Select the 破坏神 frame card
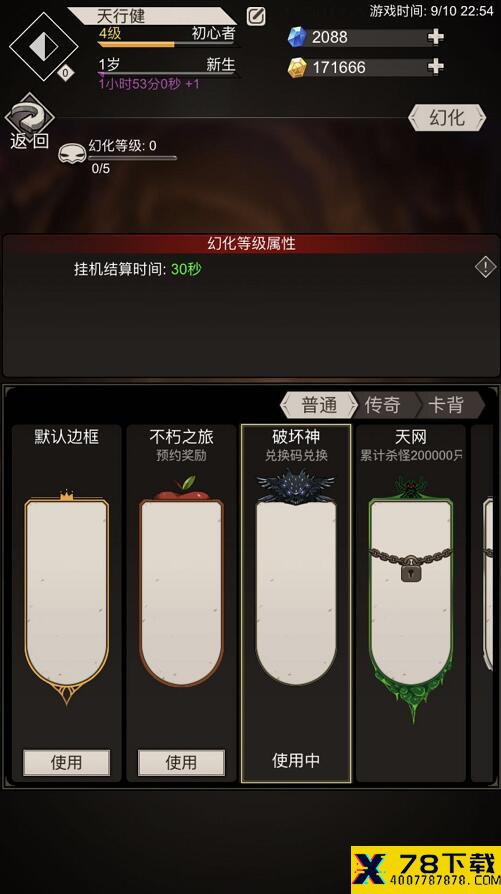501x894 pixels. (296, 603)
